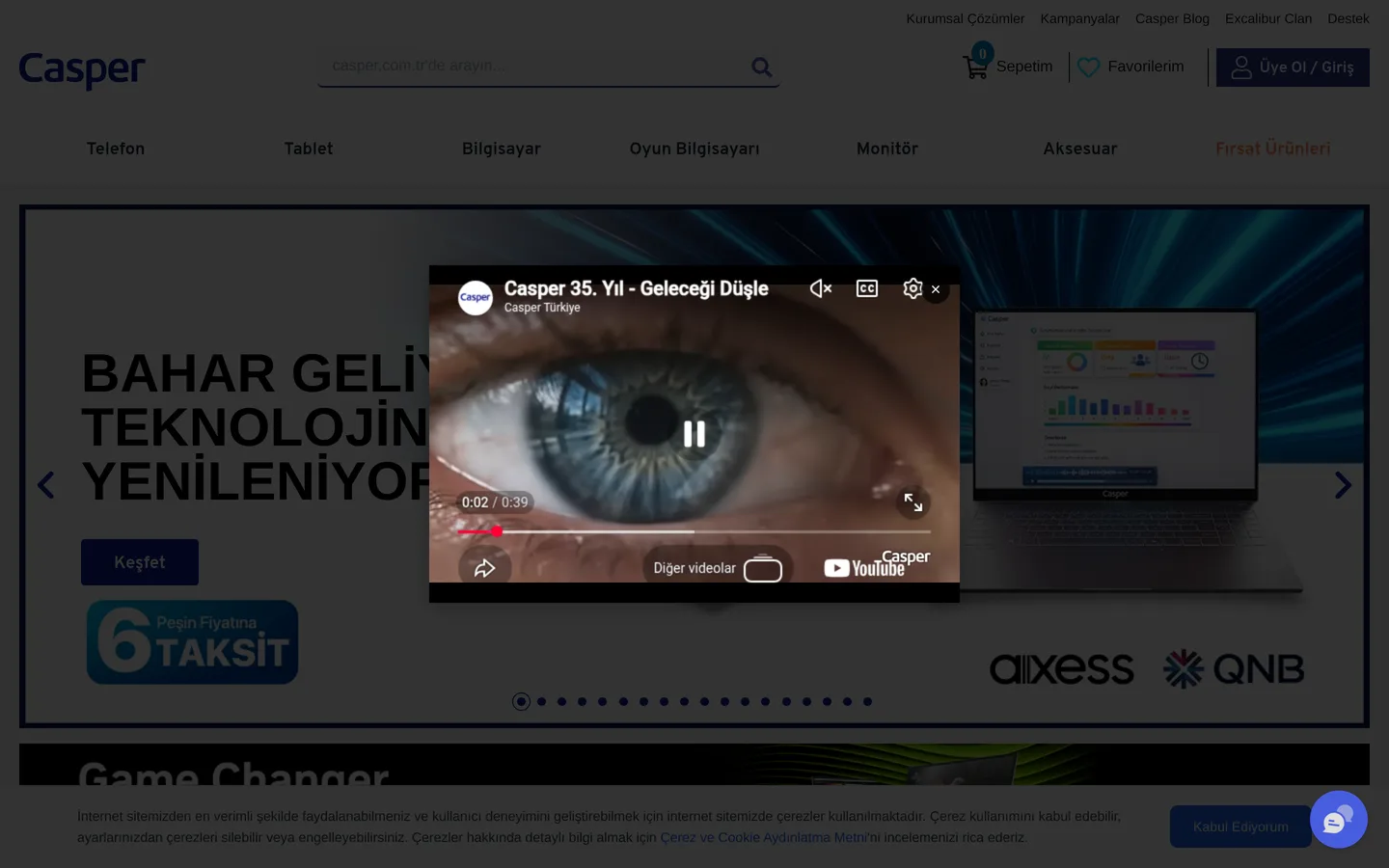Viewport: 1389px width, 868px height.
Task: Open the Bilgisayar menu
Action: pos(502,149)
